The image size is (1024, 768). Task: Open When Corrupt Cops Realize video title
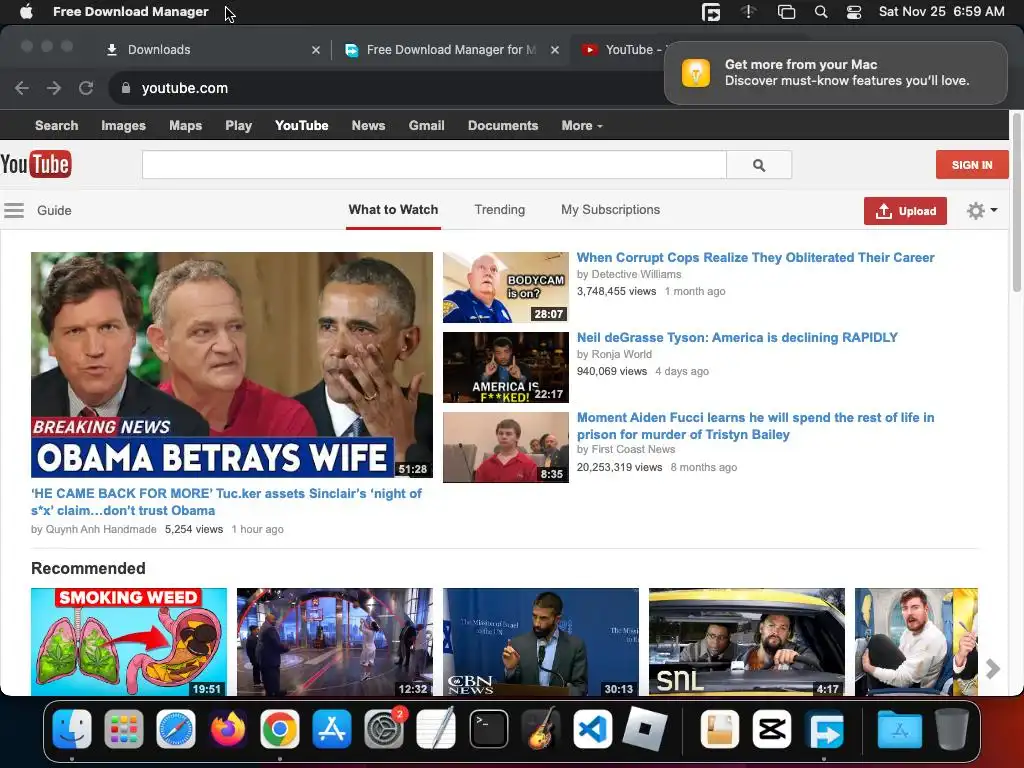756,257
